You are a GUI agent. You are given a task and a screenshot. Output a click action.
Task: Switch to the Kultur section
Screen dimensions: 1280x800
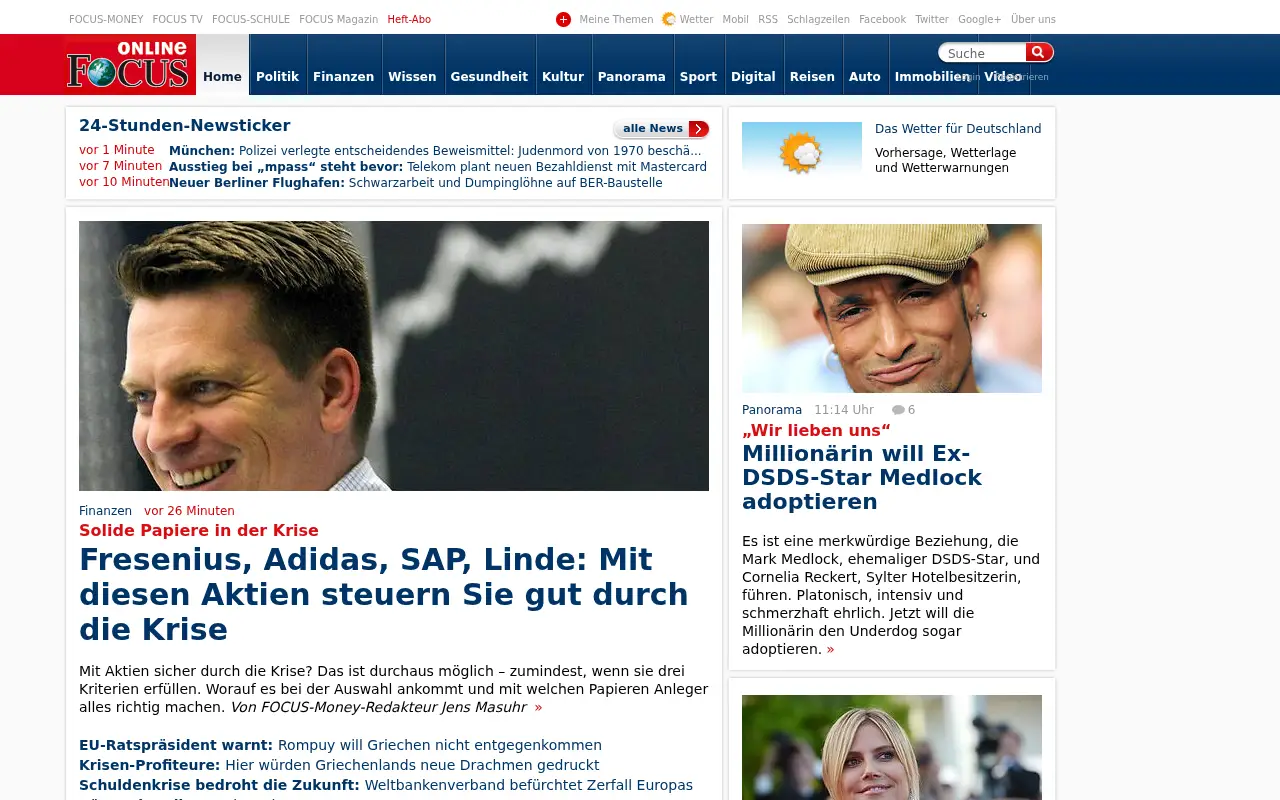point(563,77)
